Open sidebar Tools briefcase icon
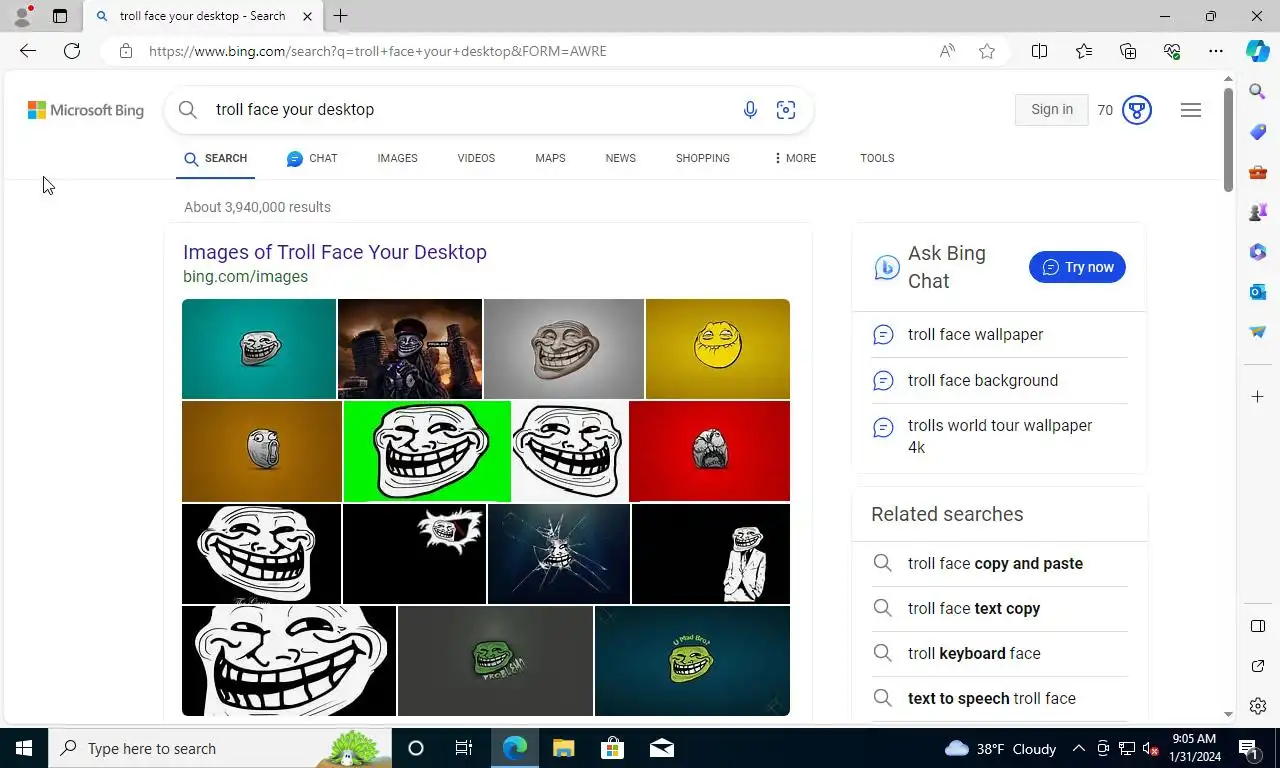The height and width of the screenshot is (768, 1280). [1258, 172]
